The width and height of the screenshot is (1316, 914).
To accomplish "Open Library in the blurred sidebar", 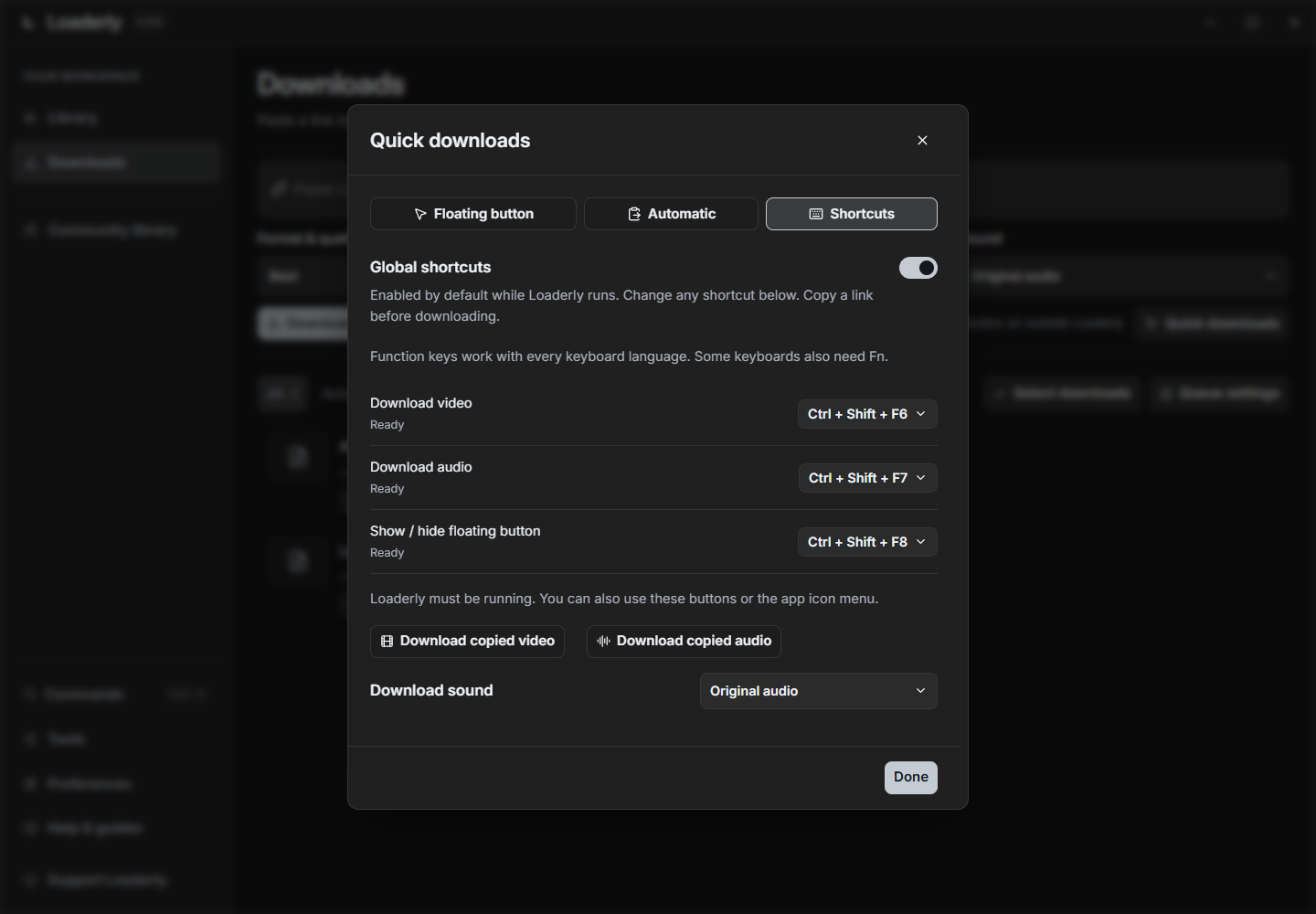I will click(x=117, y=118).
